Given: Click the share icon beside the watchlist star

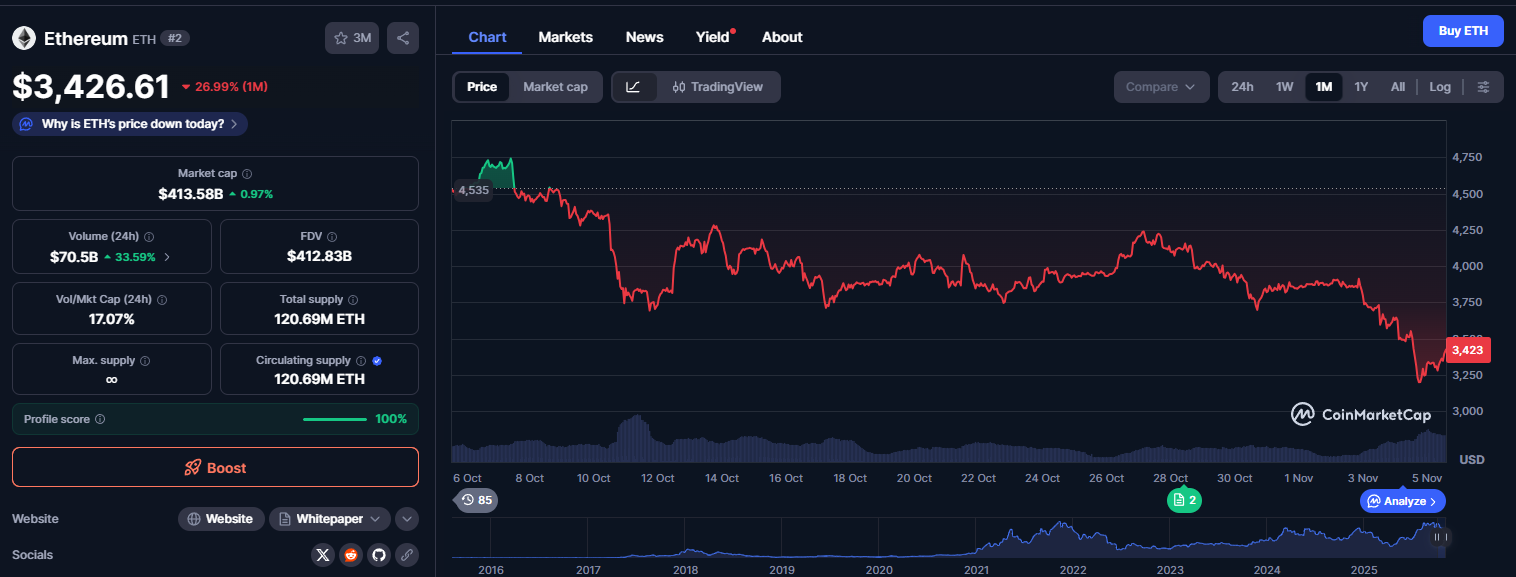Looking at the screenshot, I should point(403,37).
